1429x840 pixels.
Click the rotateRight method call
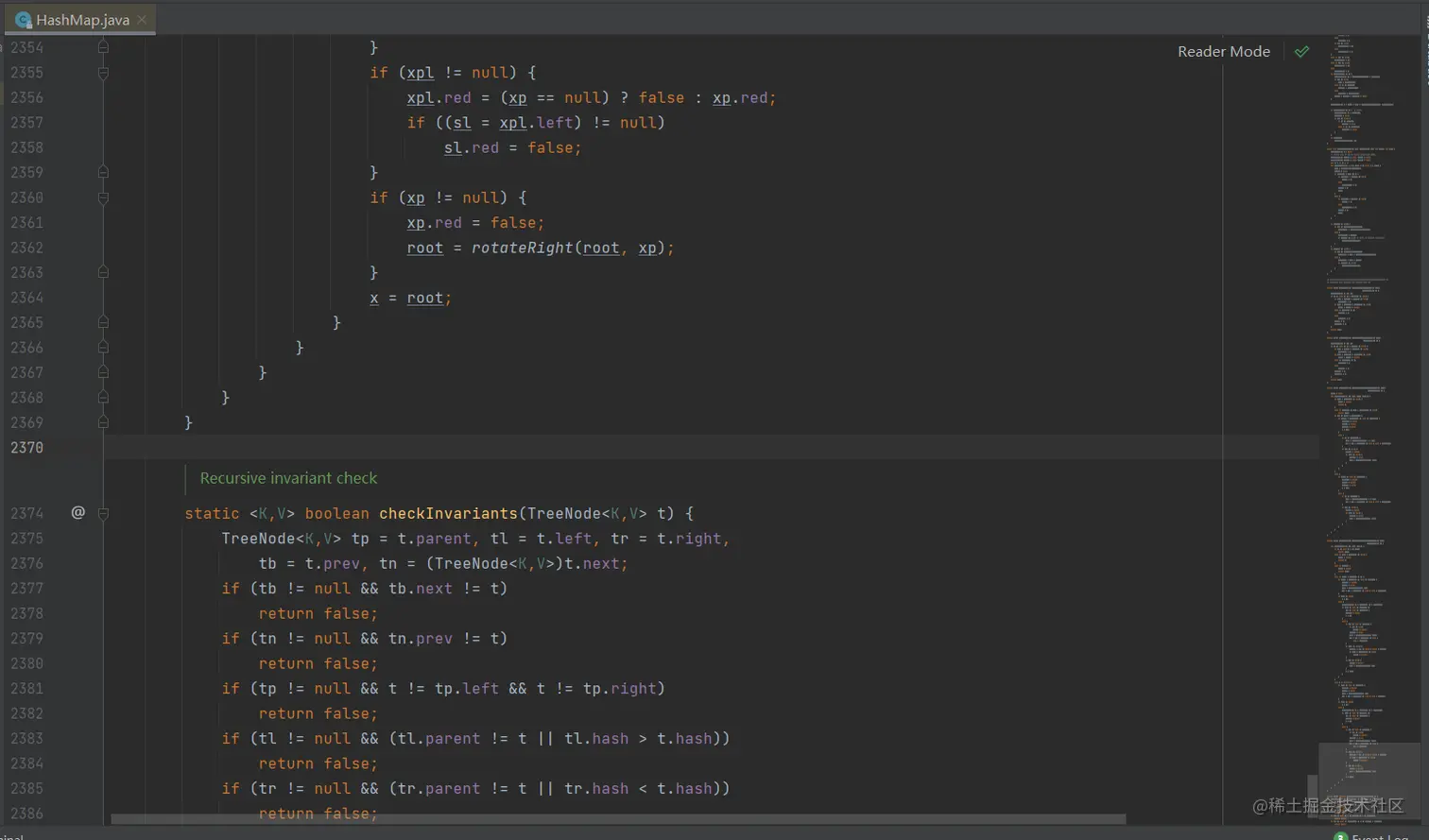pos(523,248)
